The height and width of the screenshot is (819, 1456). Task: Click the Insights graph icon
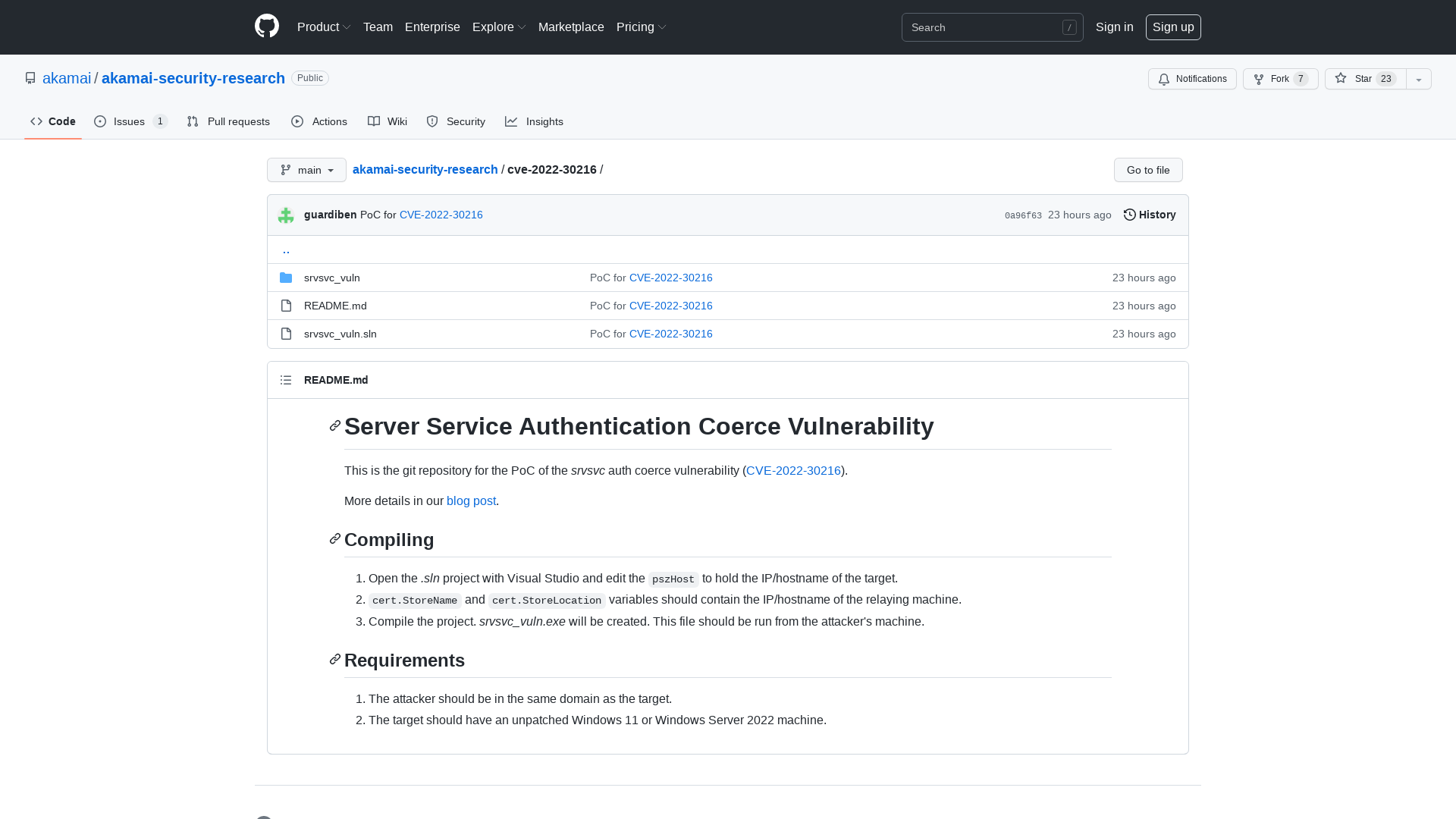pyautogui.click(x=513, y=121)
